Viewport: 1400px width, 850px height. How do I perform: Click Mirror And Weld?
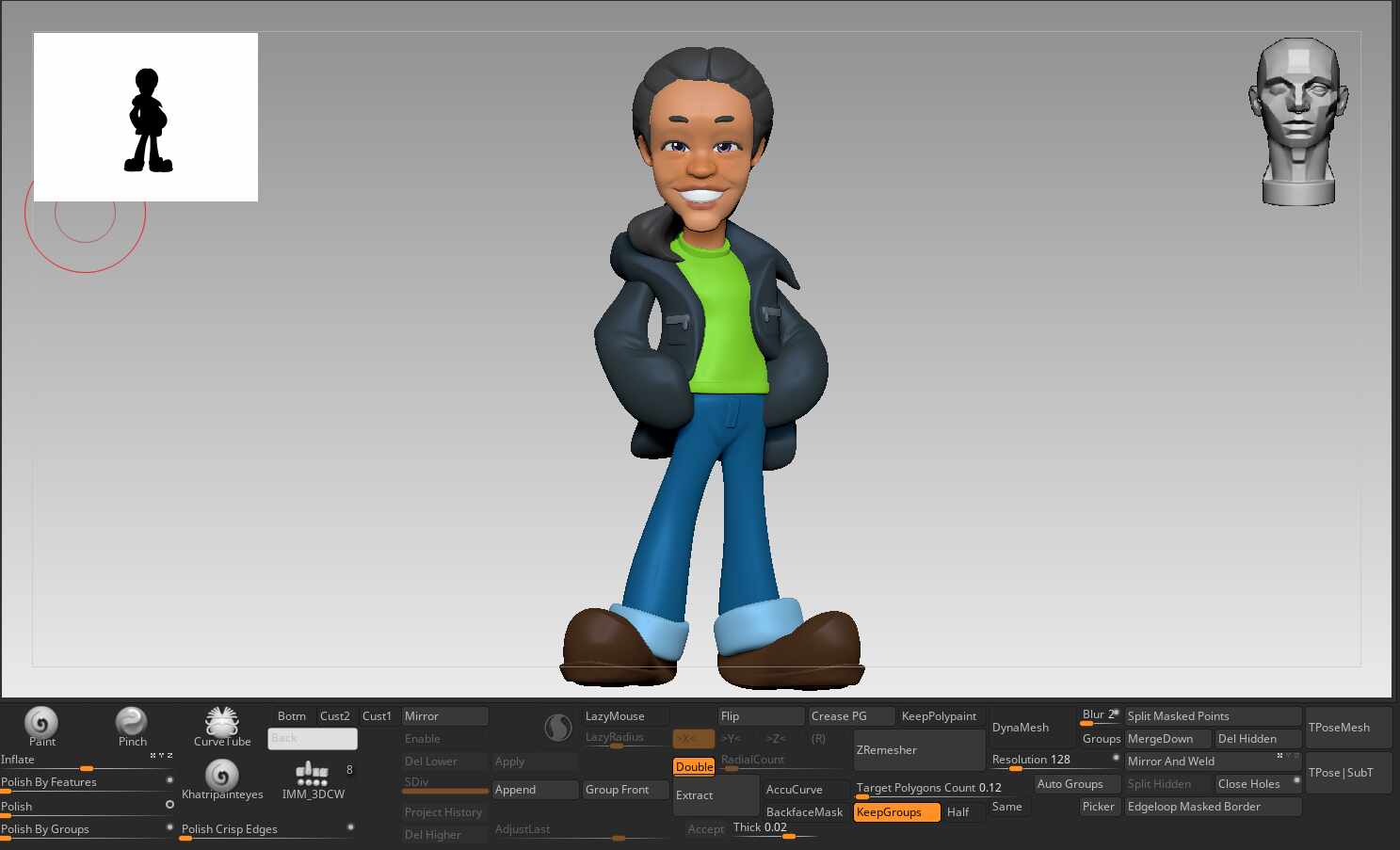point(1213,762)
